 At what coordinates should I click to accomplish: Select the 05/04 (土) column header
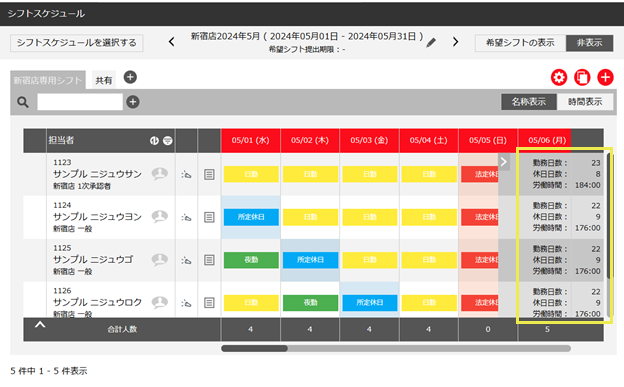point(429,141)
